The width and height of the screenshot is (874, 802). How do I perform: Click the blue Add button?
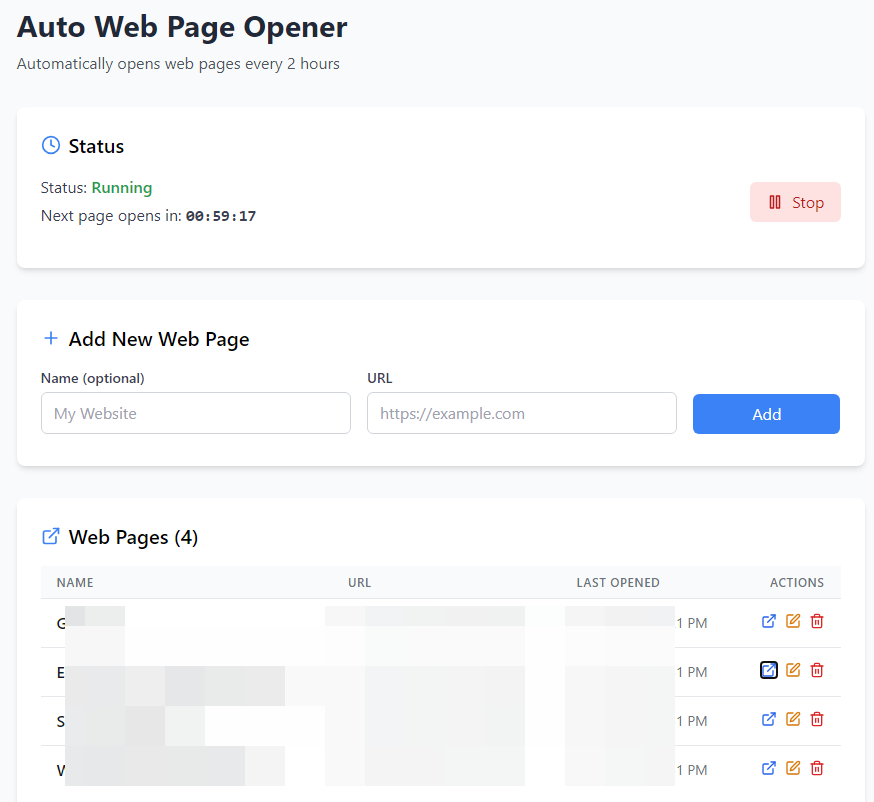pos(766,414)
